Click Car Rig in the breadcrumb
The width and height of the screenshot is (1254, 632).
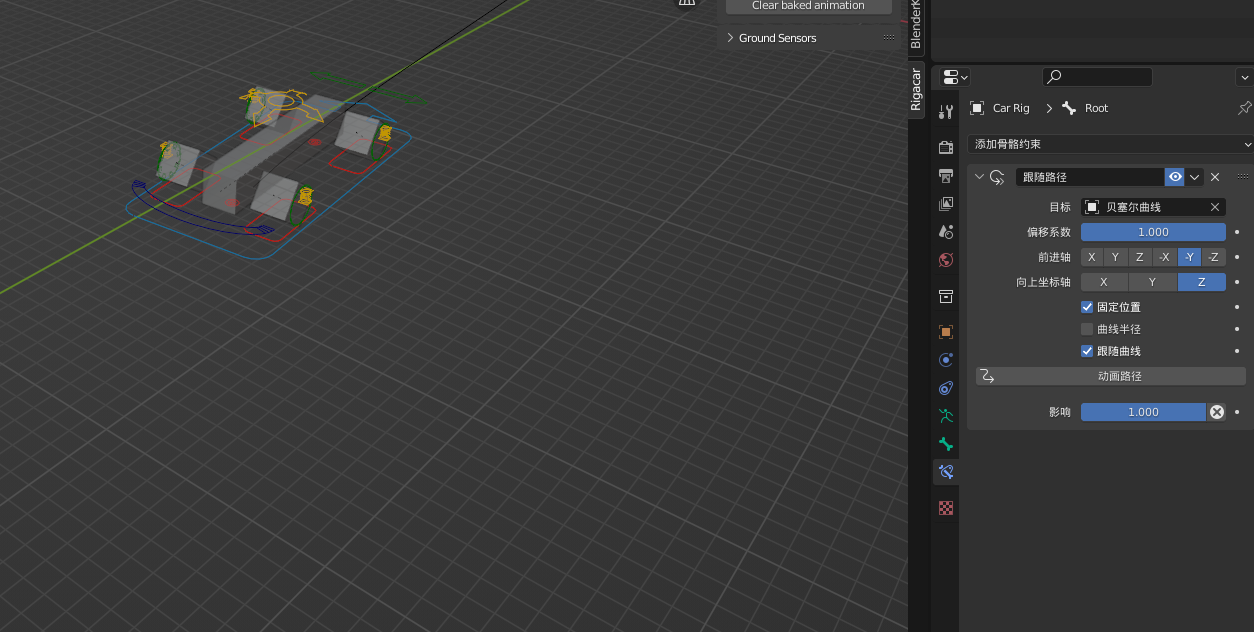click(1011, 108)
